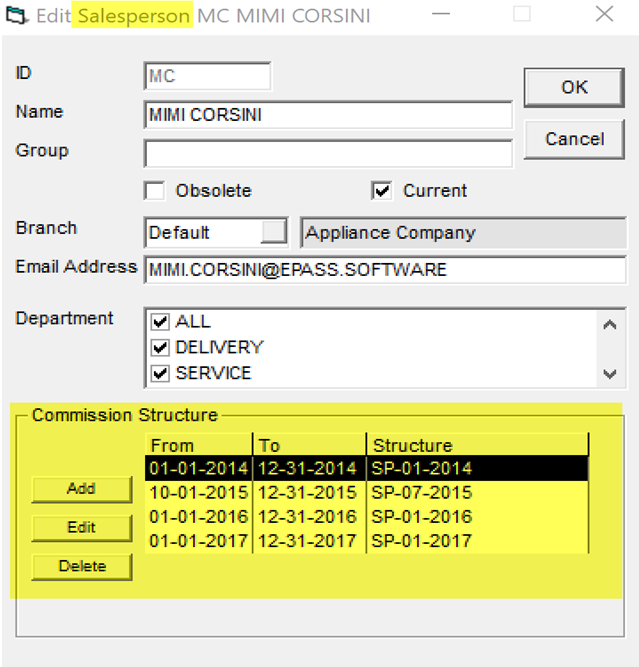Viewport: 639px width, 667px height.
Task: Click the To column header
Action: pyautogui.click(x=309, y=445)
